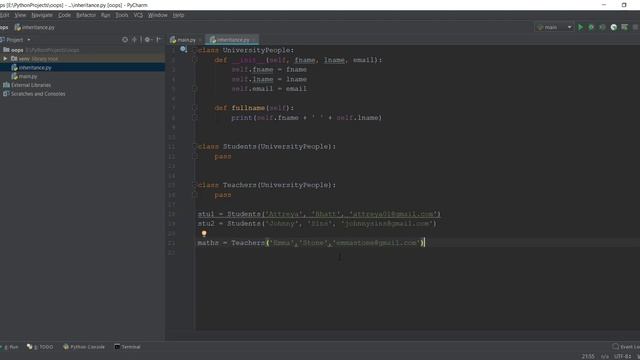Click the profiler icon in run toolbar
Screen dimensions: 640x360
pos(613,27)
